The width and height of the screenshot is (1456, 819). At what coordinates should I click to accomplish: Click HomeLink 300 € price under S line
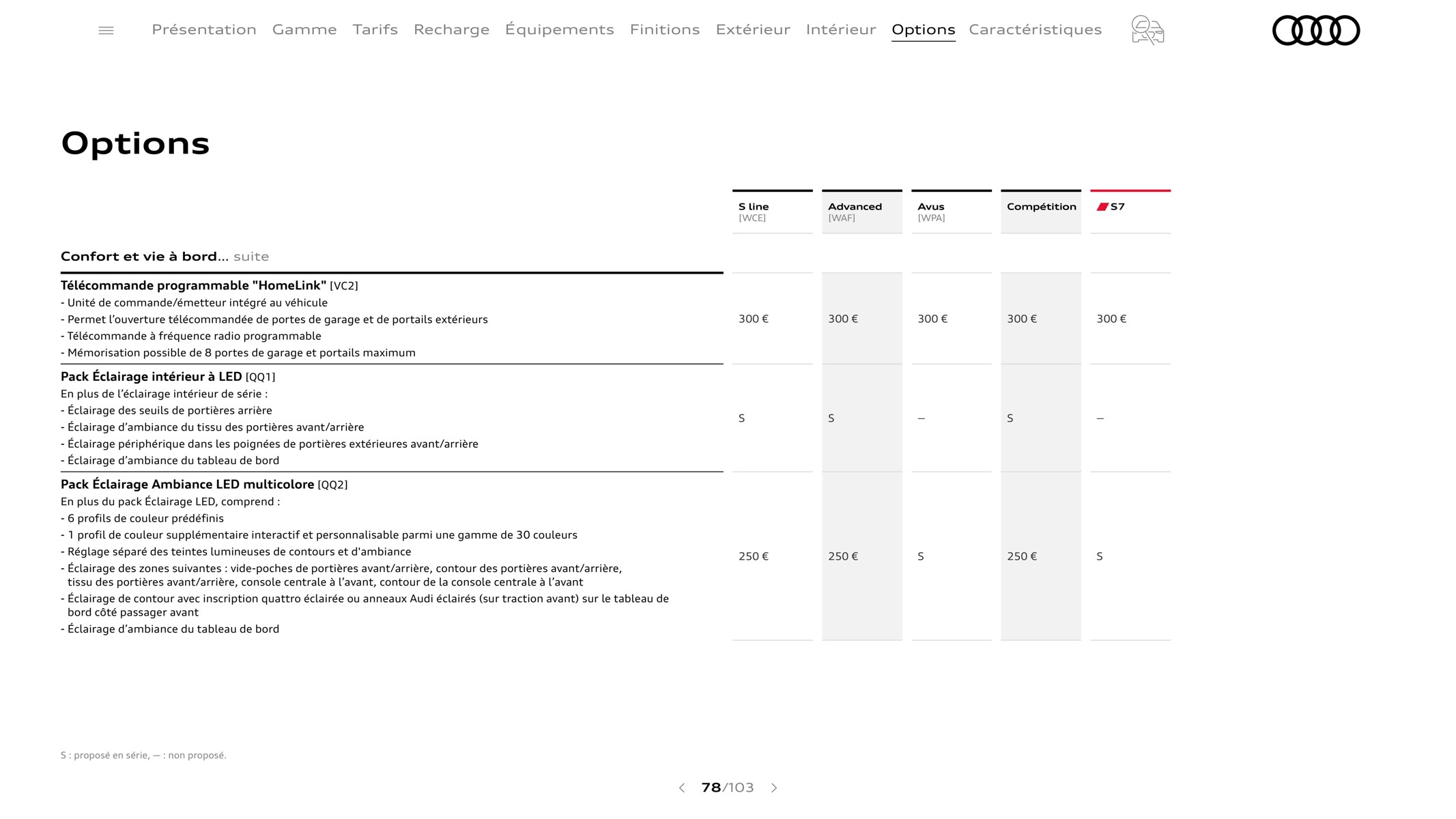click(753, 319)
